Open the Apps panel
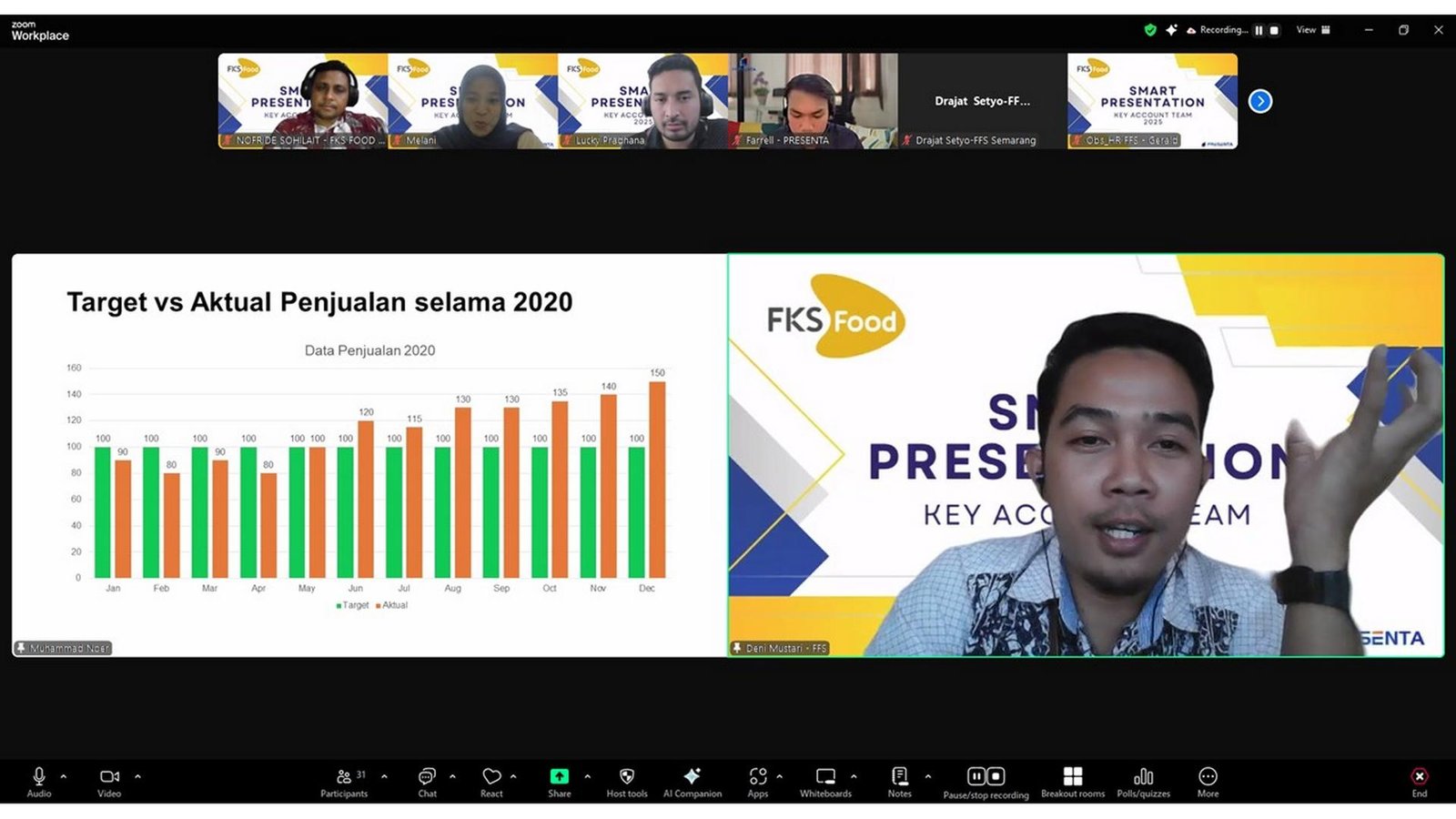Screen dimensions: 1456x819 coord(758,781)
